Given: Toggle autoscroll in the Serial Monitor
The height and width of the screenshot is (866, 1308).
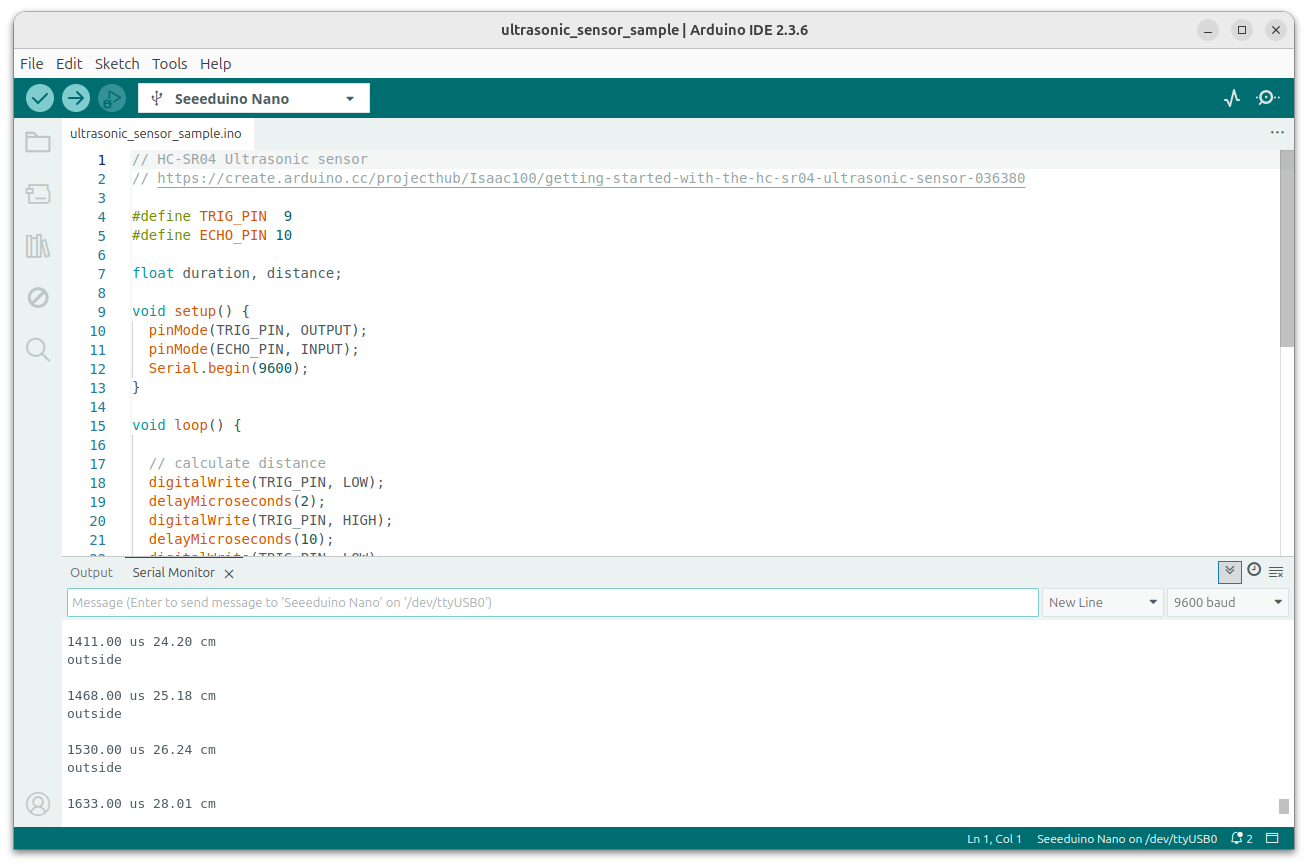Looking at the screenshot, I should (1229, 570).
